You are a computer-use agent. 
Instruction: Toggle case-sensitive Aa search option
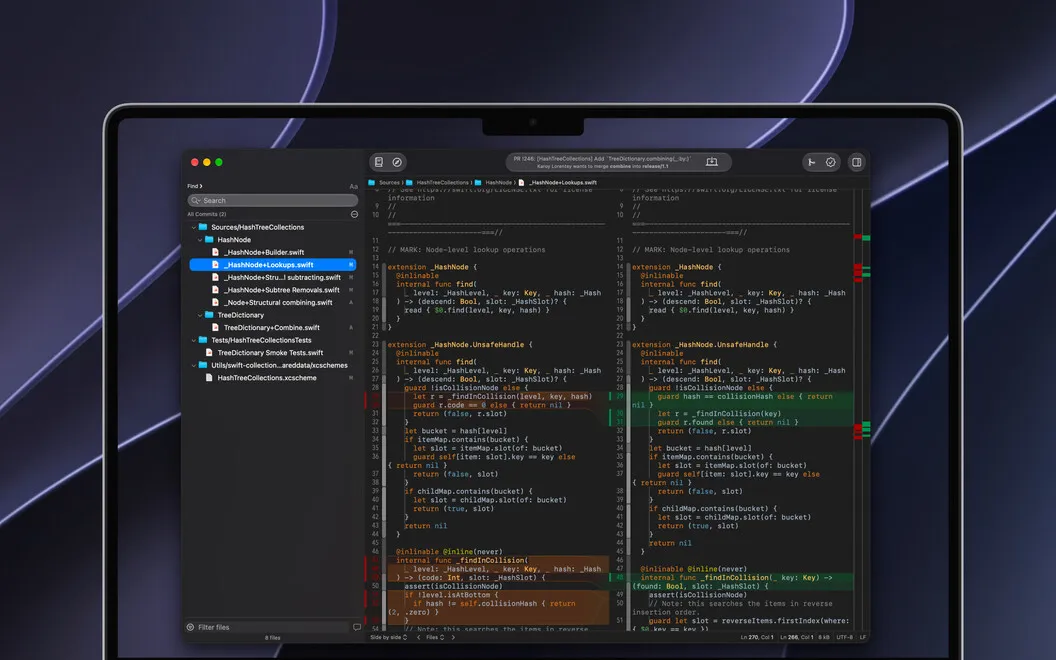(354, 187)
